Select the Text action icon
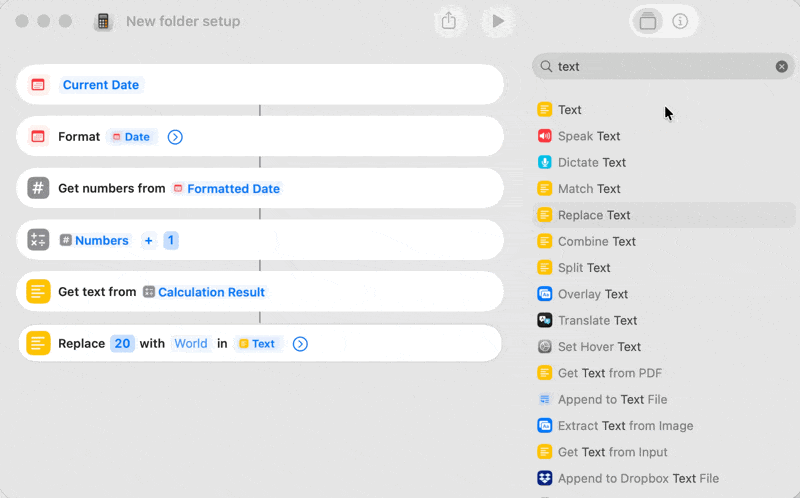This screenshot has height=498, width=800. (544, 110)
